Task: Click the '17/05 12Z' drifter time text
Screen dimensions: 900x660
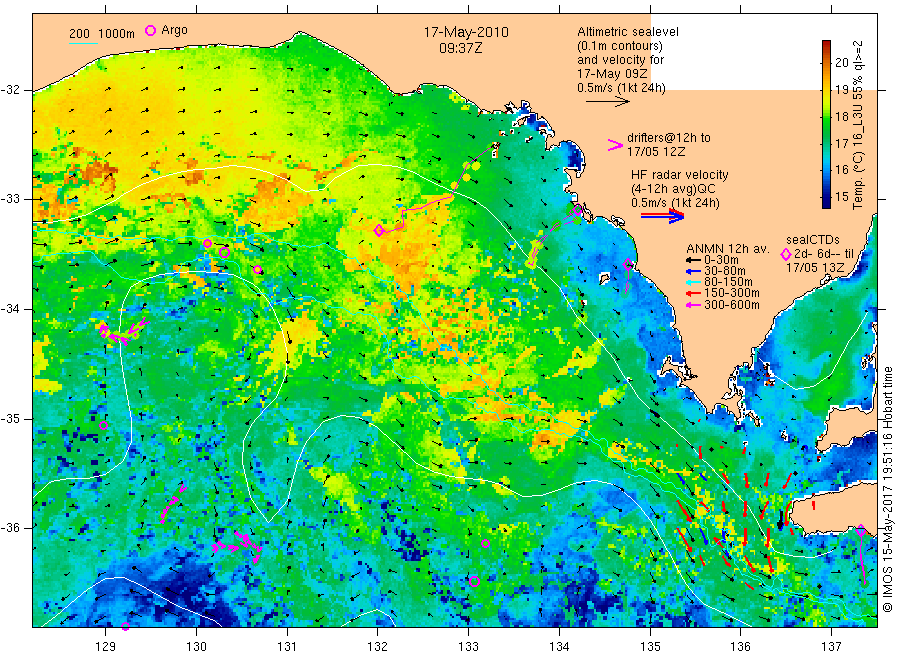Action: pyautogui.click(x=656, y=152)
